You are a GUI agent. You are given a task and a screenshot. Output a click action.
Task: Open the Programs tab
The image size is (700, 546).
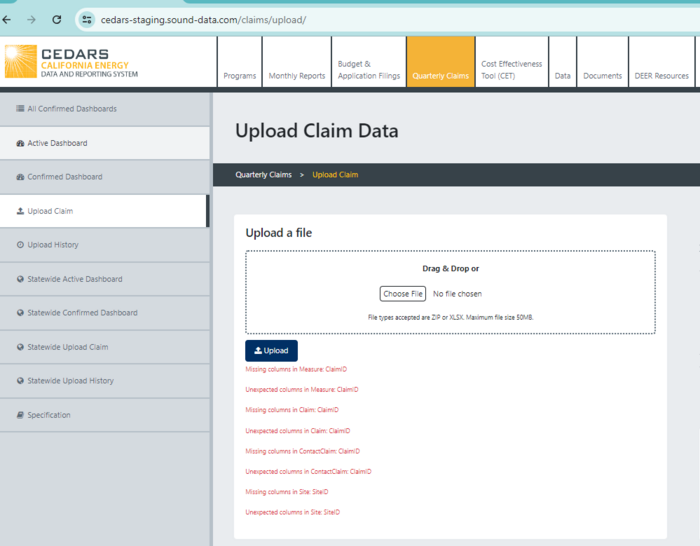(240, 76)
